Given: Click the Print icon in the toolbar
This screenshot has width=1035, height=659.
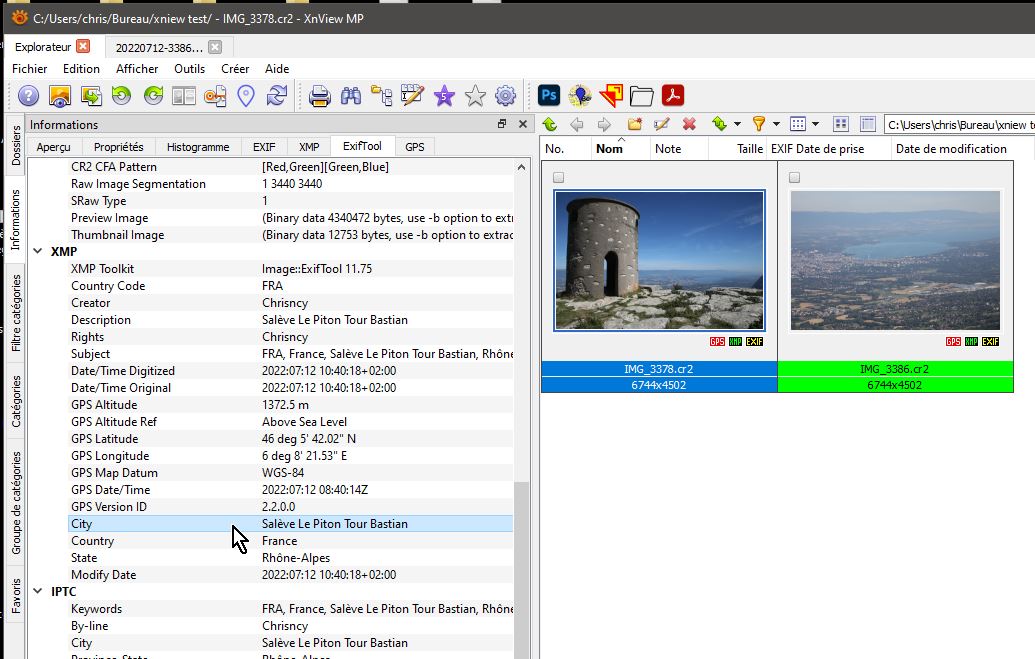Looking at the screenshot, I should [320, 96].
